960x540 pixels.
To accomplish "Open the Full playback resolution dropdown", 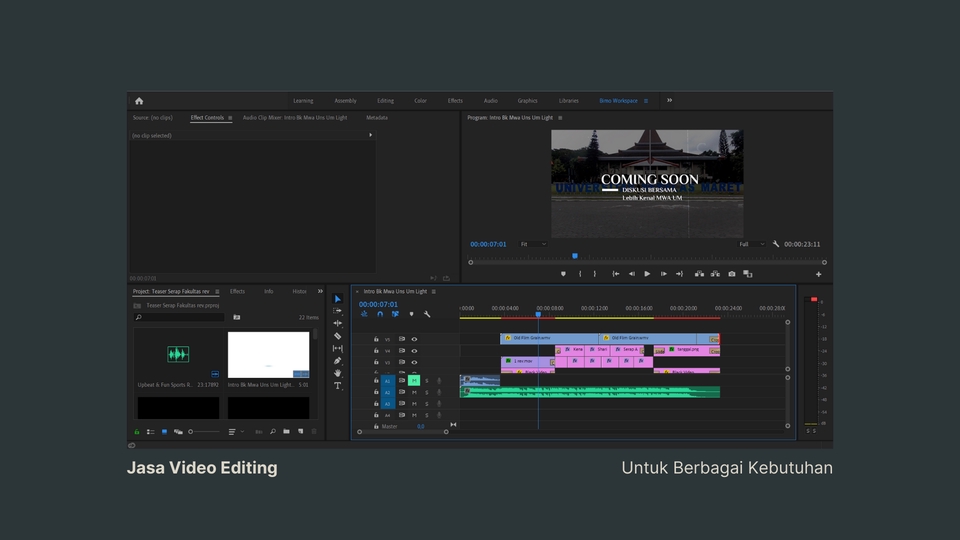I will click(752, 244).
